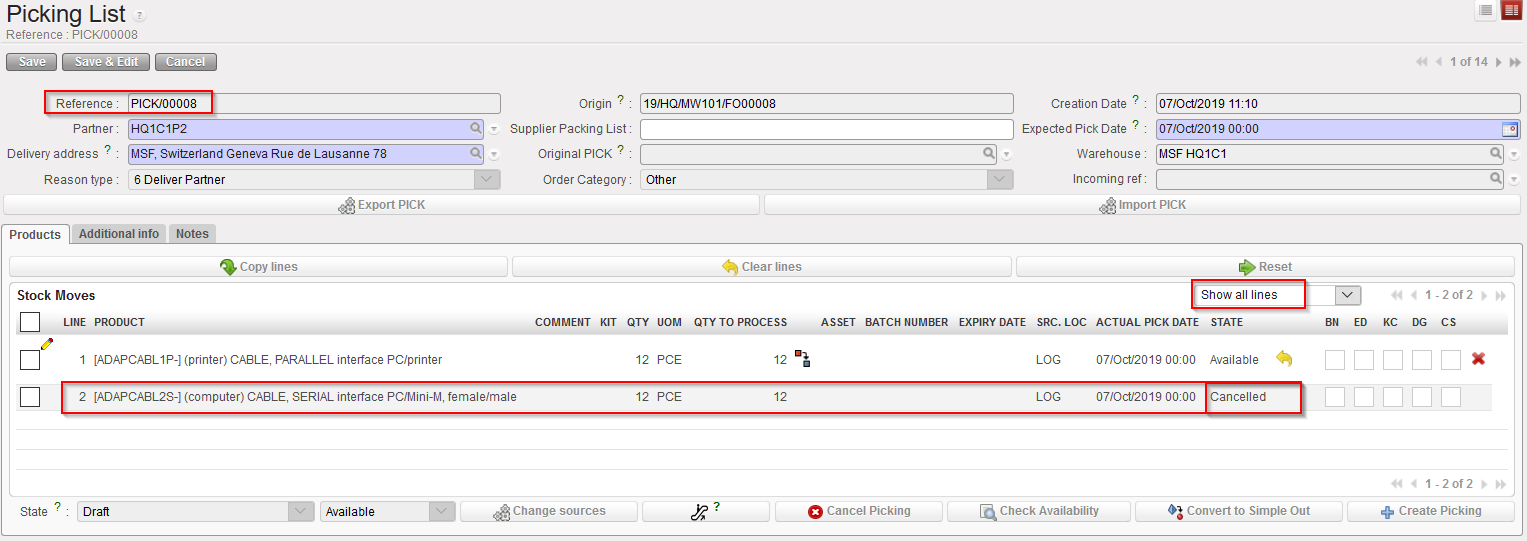Click into the Supplier Packing List field
Screen dimensions: 1527x541
[x=826, y=129]
